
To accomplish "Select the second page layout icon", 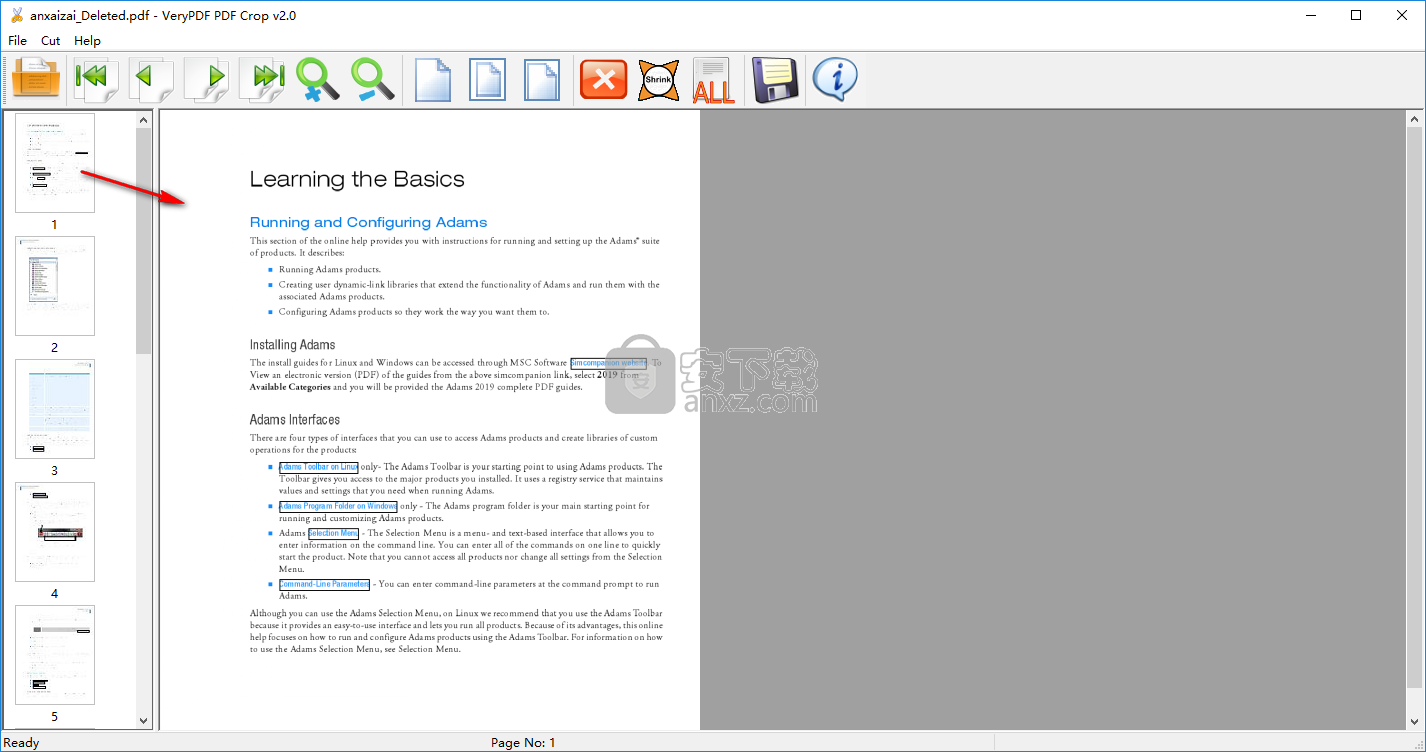I will 488,79.
